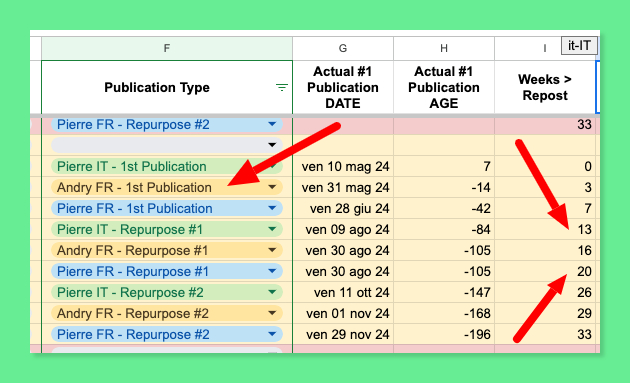Select ven 30 ago 24 in Andry FR row
The height and width of the screenshot is (383, 630).
point(343,250)
